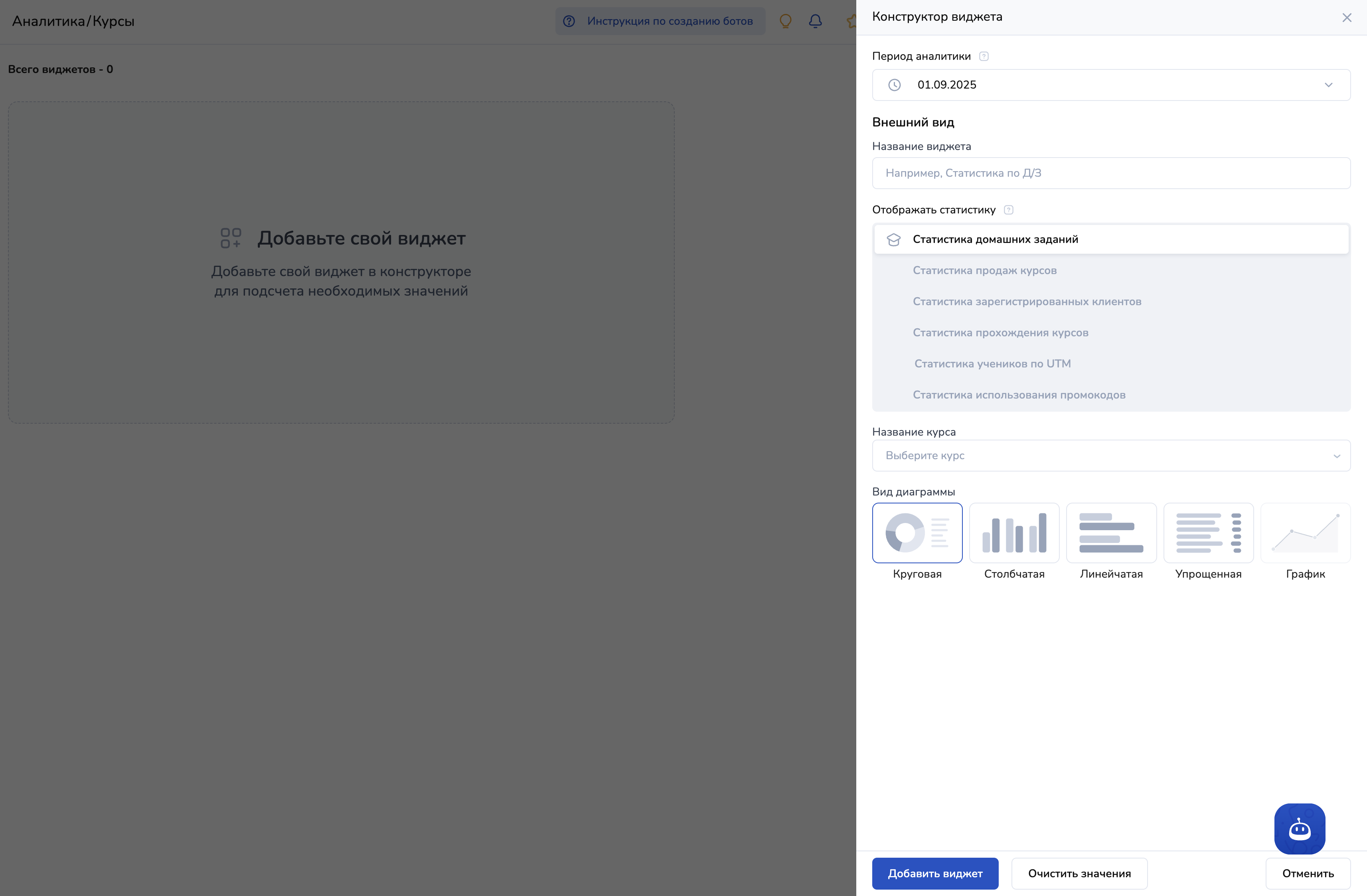This screenshot has width=1367, height=896.
Task: Expand the Период аналитики date dropdown
Action: (x=1110, y=85)
